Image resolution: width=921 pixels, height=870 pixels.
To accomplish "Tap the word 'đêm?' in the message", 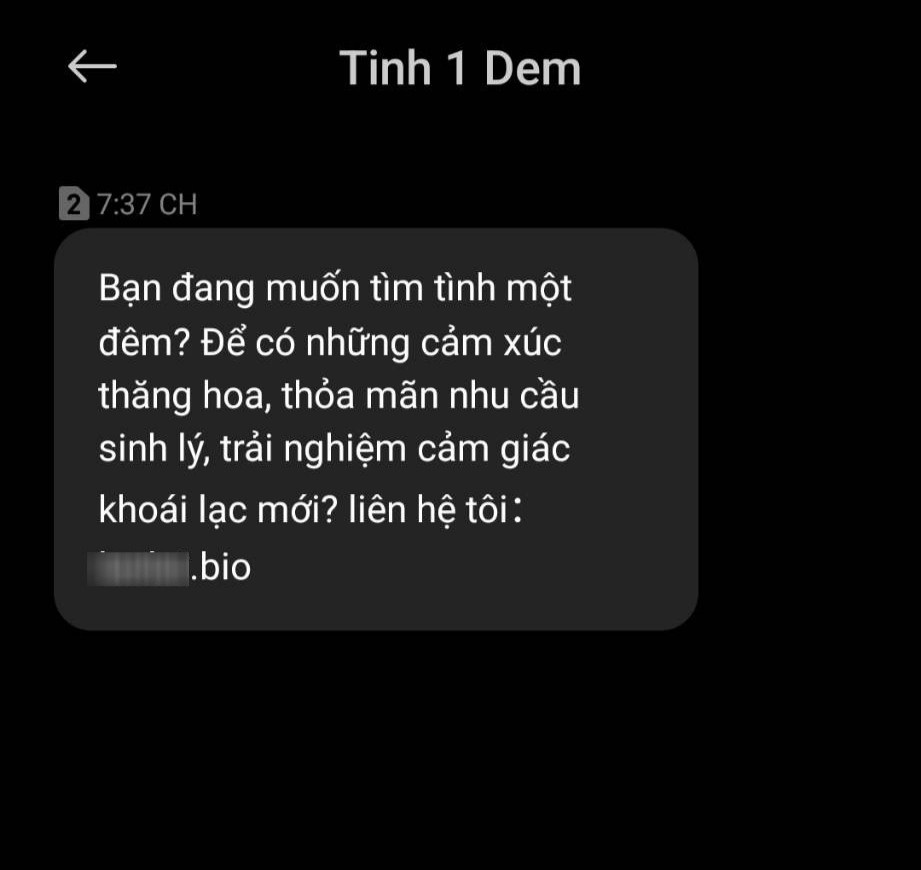I will [x=144, y=342].
